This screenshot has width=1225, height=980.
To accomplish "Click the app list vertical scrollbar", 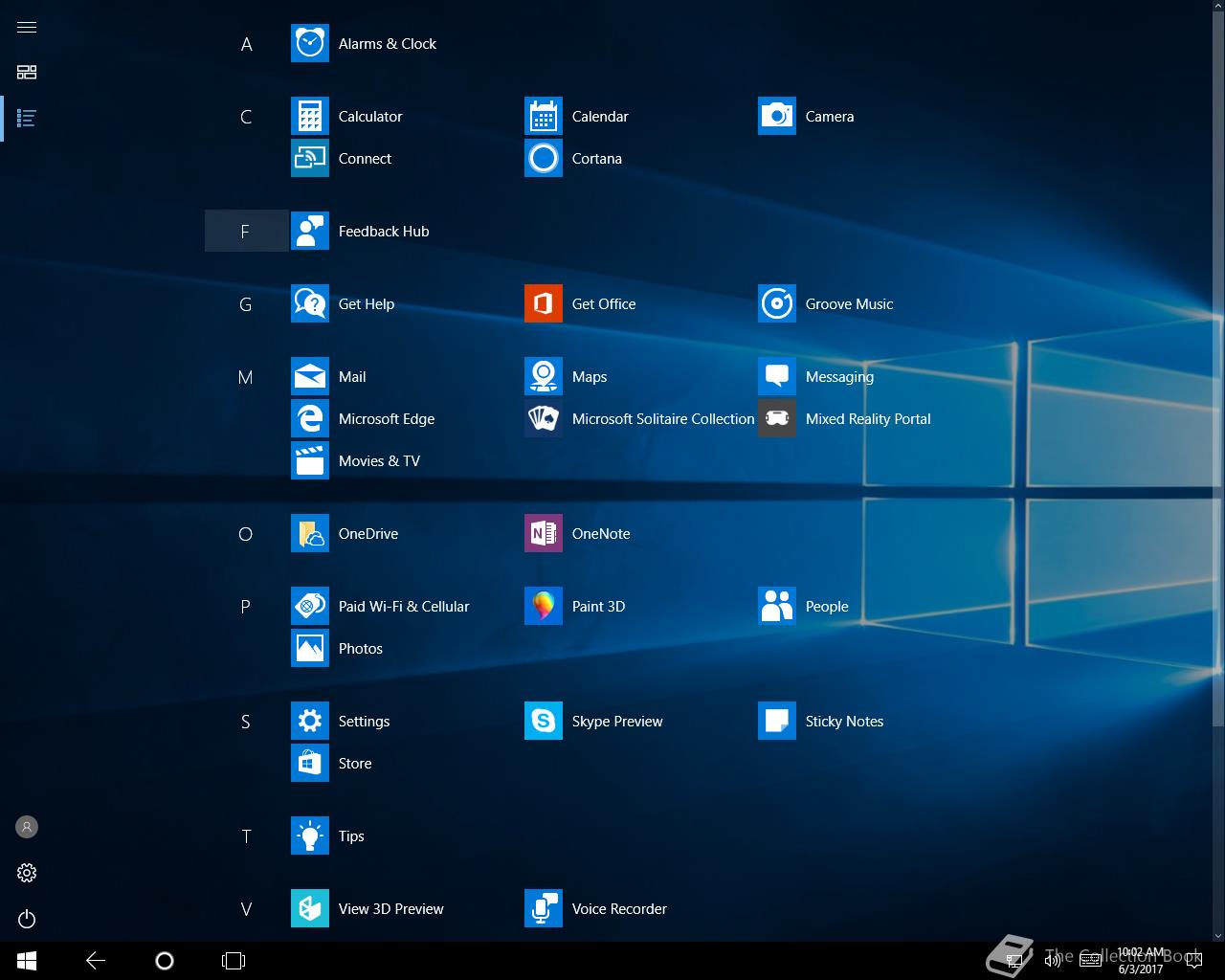I will (x=1219, y=369).
